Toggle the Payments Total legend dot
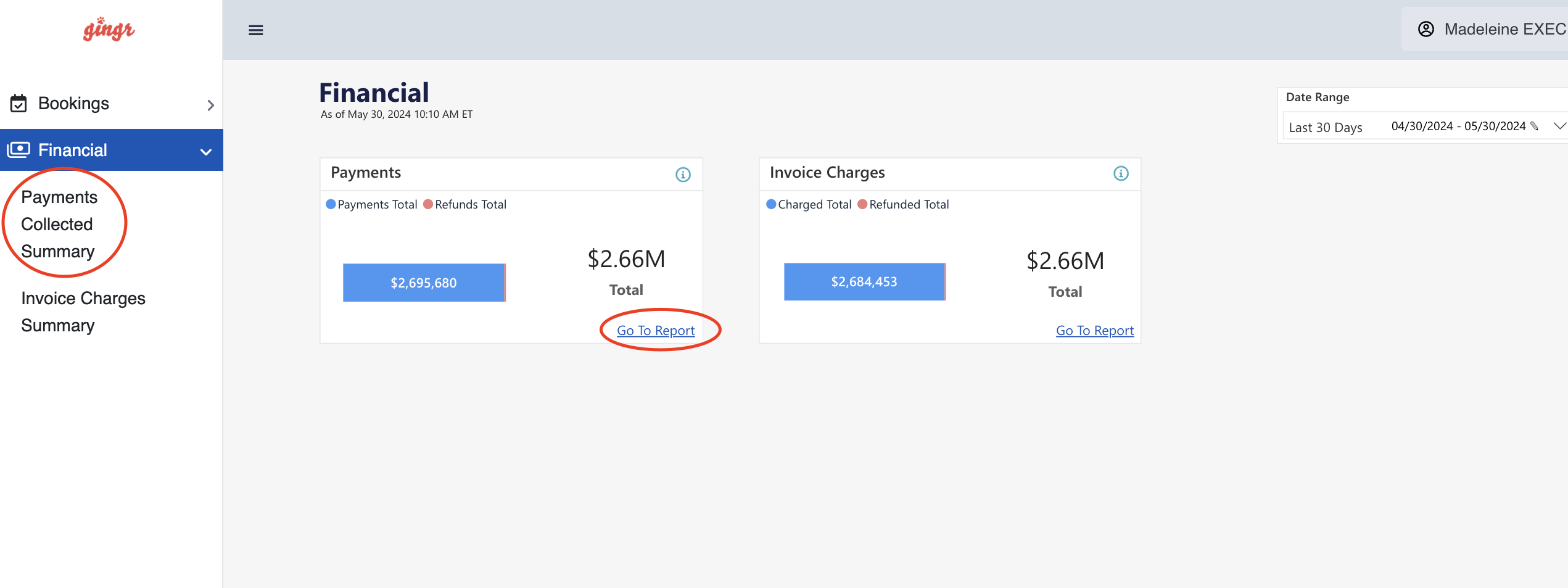 [x=331, y=204]
